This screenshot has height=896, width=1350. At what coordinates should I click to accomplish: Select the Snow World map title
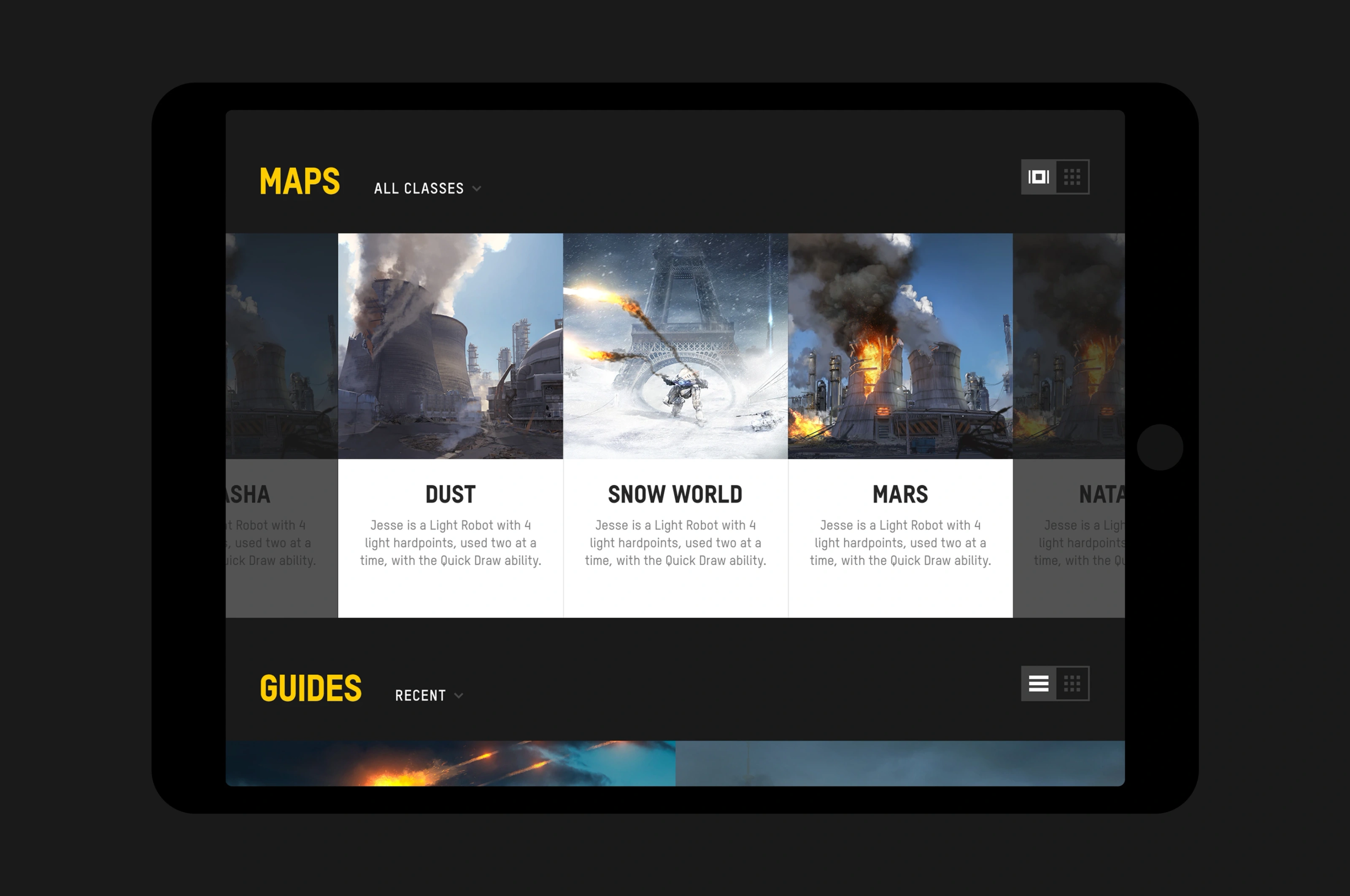coord(675,494)
